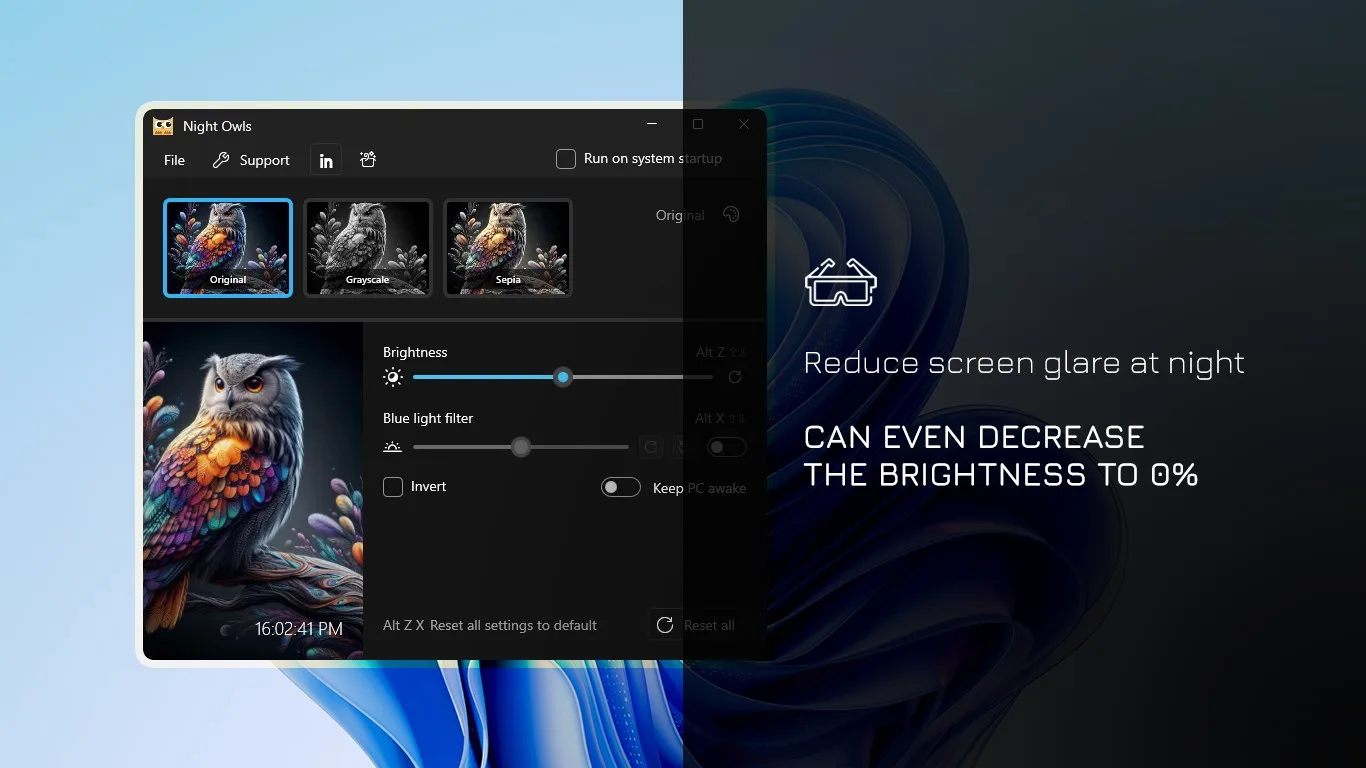Open the File menu
The image size is (1366, 768).
174,160
